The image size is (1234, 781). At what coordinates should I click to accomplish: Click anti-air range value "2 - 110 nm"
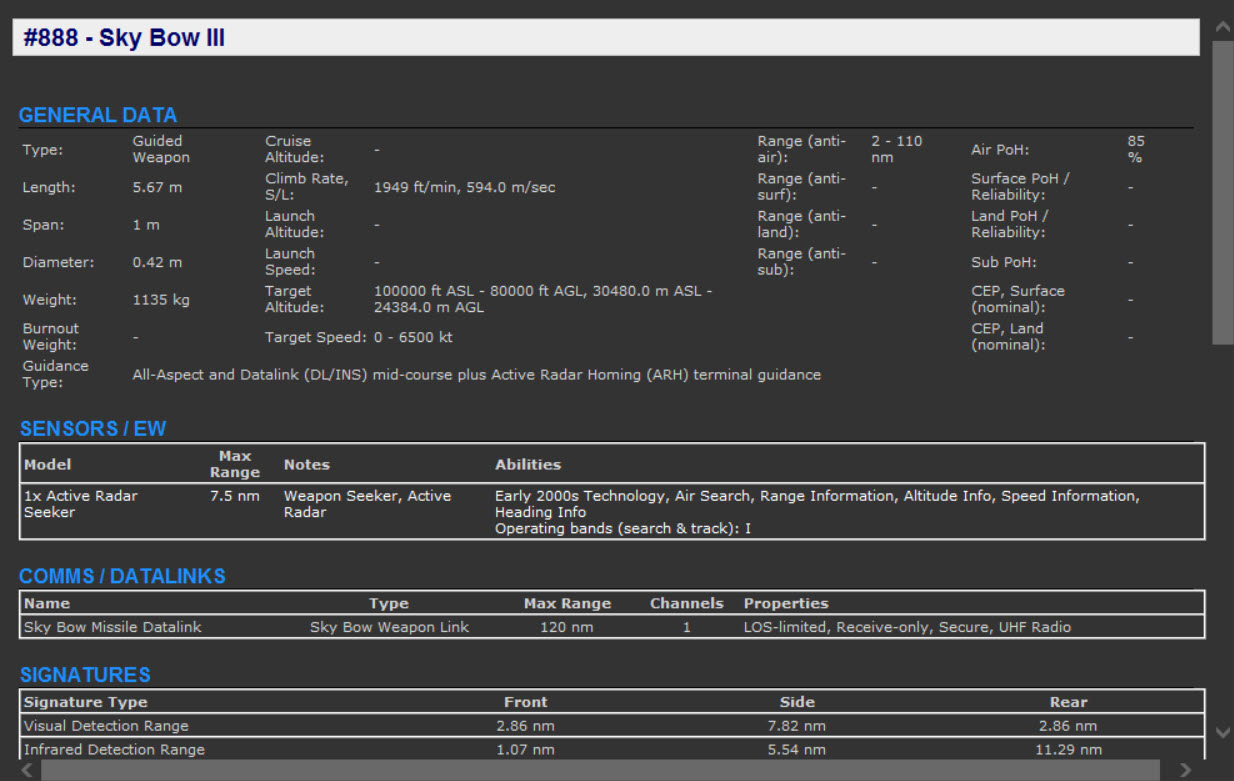click(x=896, y=149)
